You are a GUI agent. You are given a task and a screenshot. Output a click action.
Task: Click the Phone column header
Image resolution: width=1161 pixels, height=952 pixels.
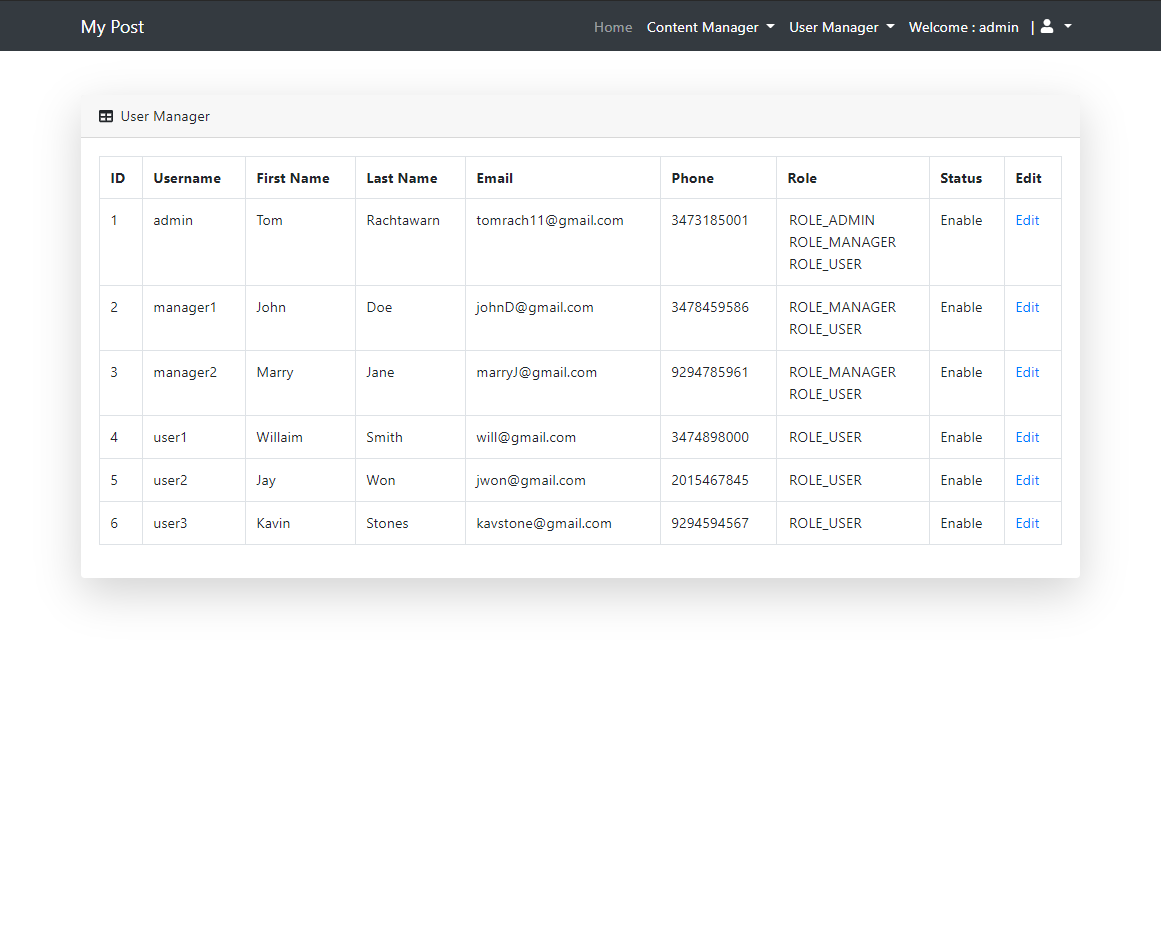click(x=692, y=178)
